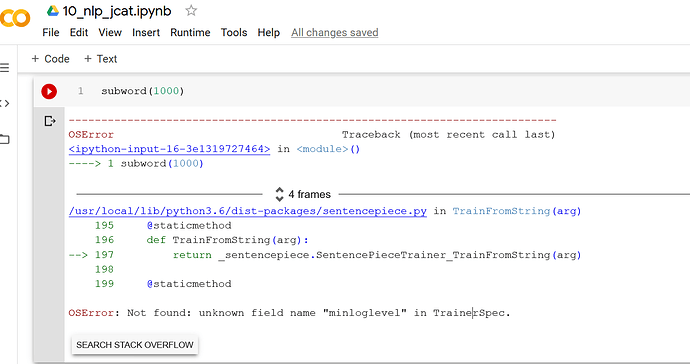This screenshot has height=364, width=690.
Task: Click the Colab logo
Action: pyautogui.click(x=15, y=18)
